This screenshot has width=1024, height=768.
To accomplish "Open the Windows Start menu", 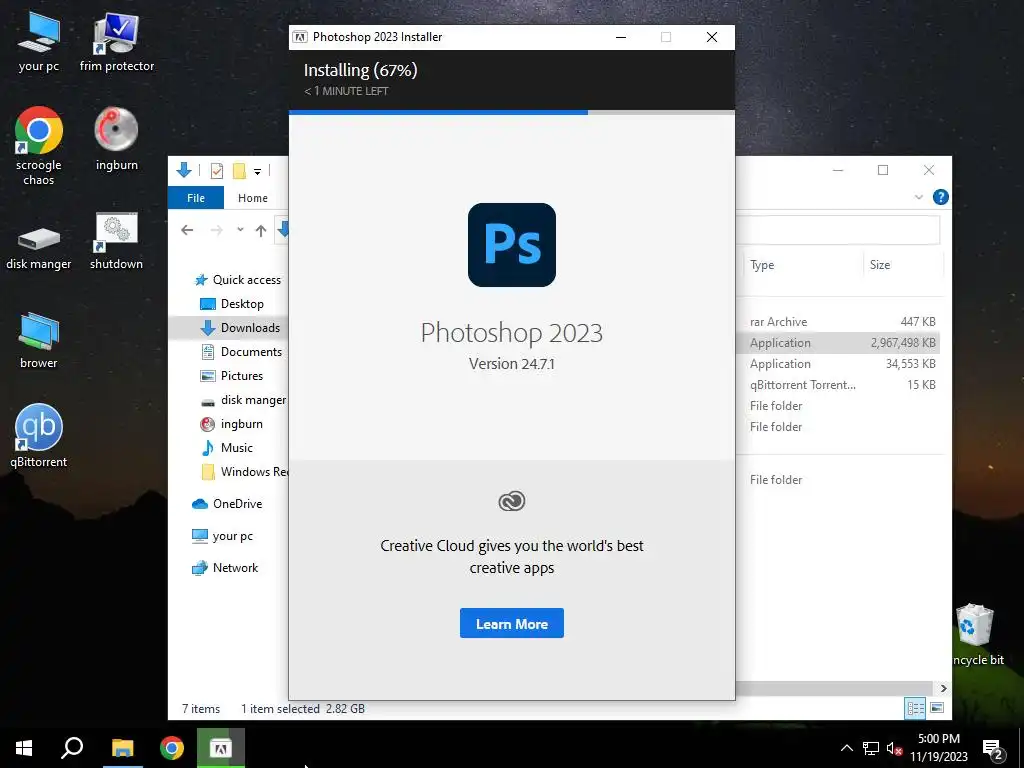I will click(24, 748).
